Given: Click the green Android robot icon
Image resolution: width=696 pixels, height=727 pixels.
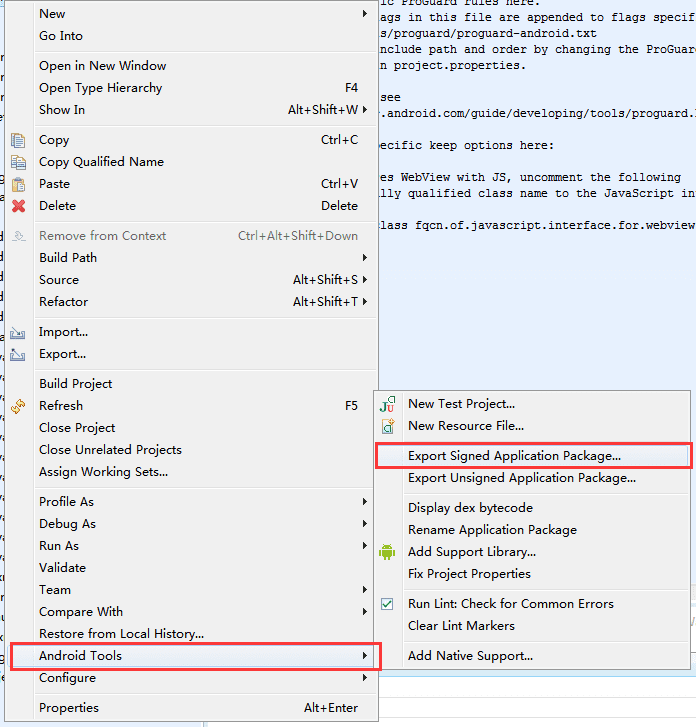Looking at the screenshot, I should (x=387, y=552).
